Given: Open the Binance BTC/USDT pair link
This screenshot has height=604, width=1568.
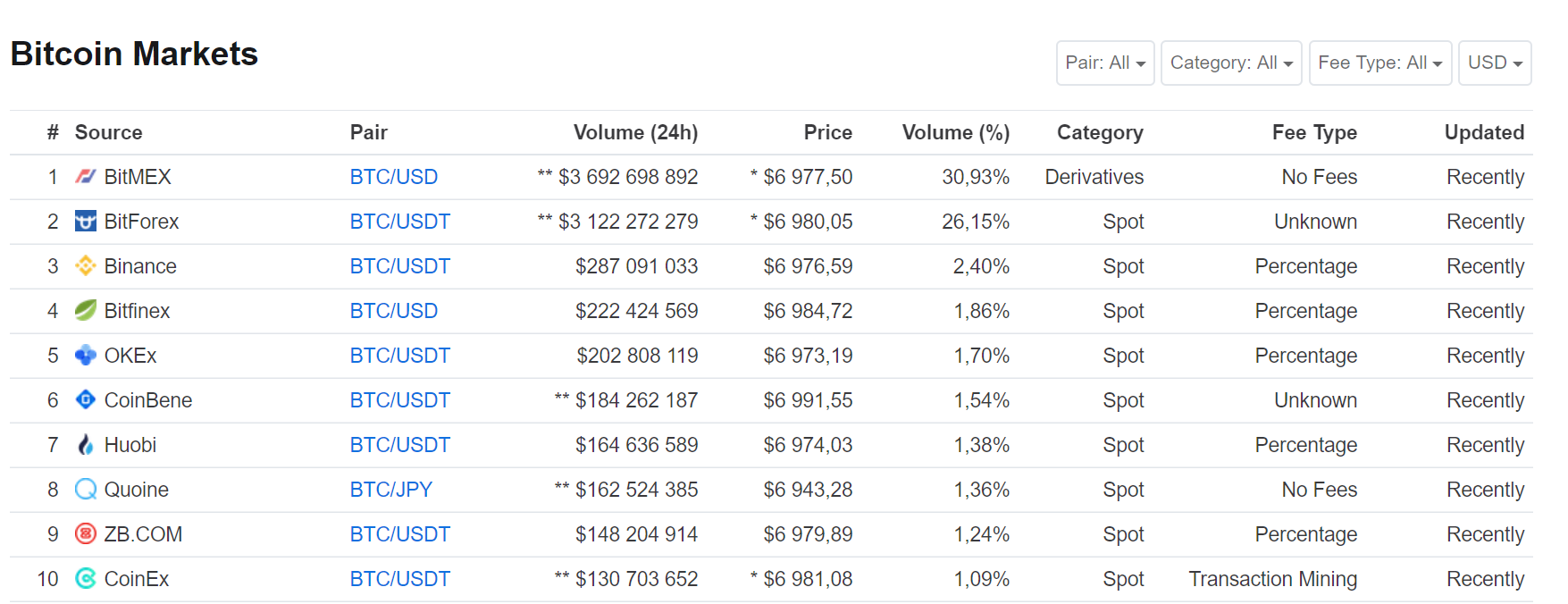Looking at the screenshot, I should pyautogui.click(x=400, y=266).
